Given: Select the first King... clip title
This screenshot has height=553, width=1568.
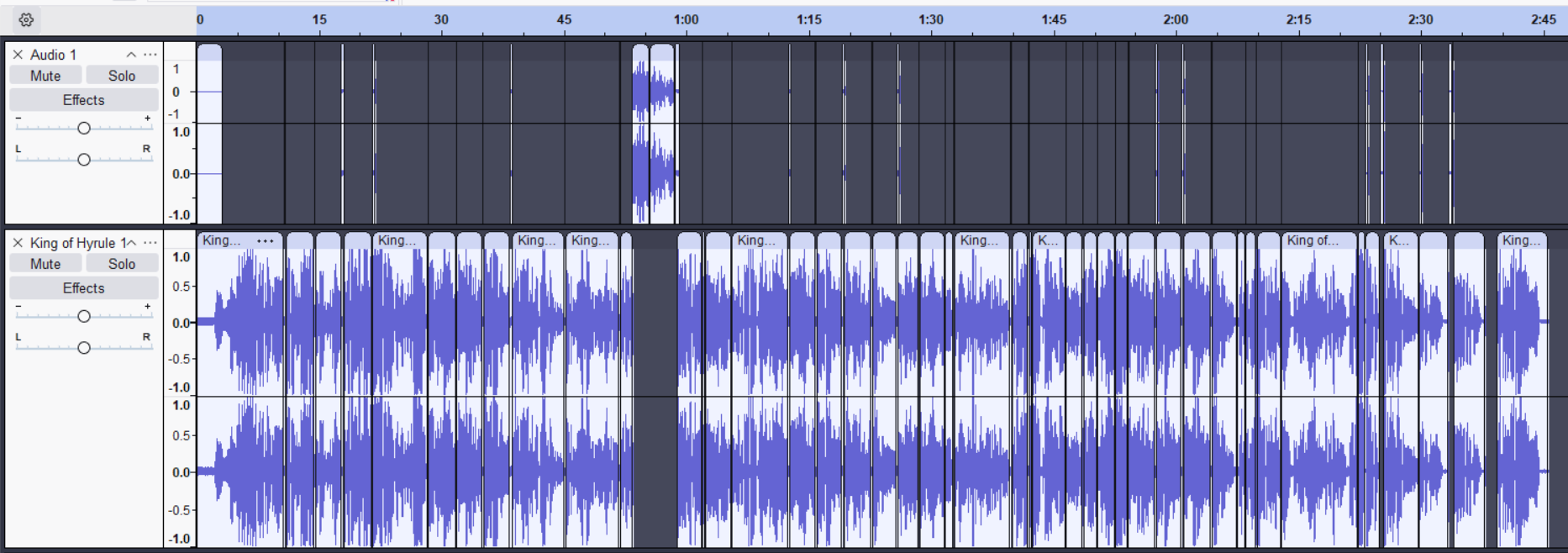Looking at the screenshot, I should (x=222, y=240).
